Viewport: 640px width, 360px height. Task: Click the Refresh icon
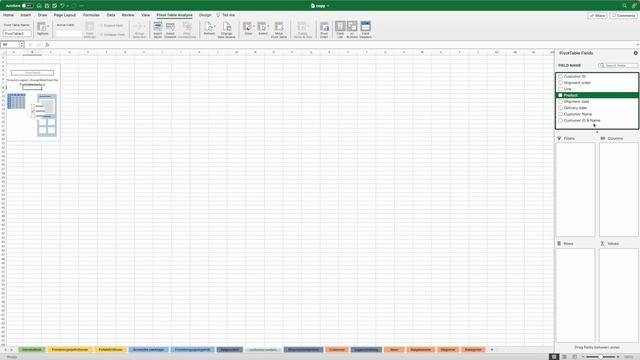209,27
